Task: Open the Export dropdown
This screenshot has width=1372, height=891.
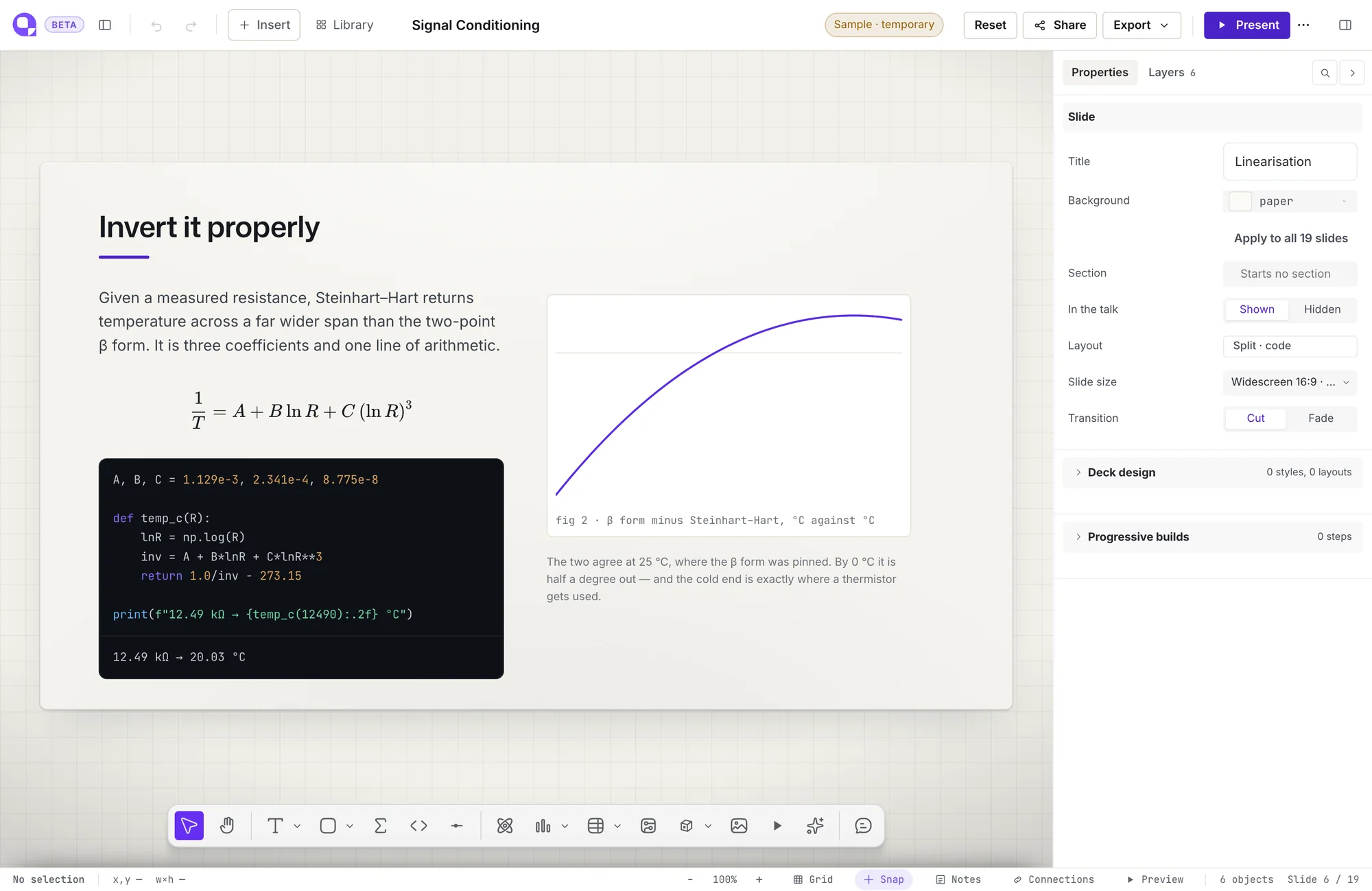Action: [1142, 25]
